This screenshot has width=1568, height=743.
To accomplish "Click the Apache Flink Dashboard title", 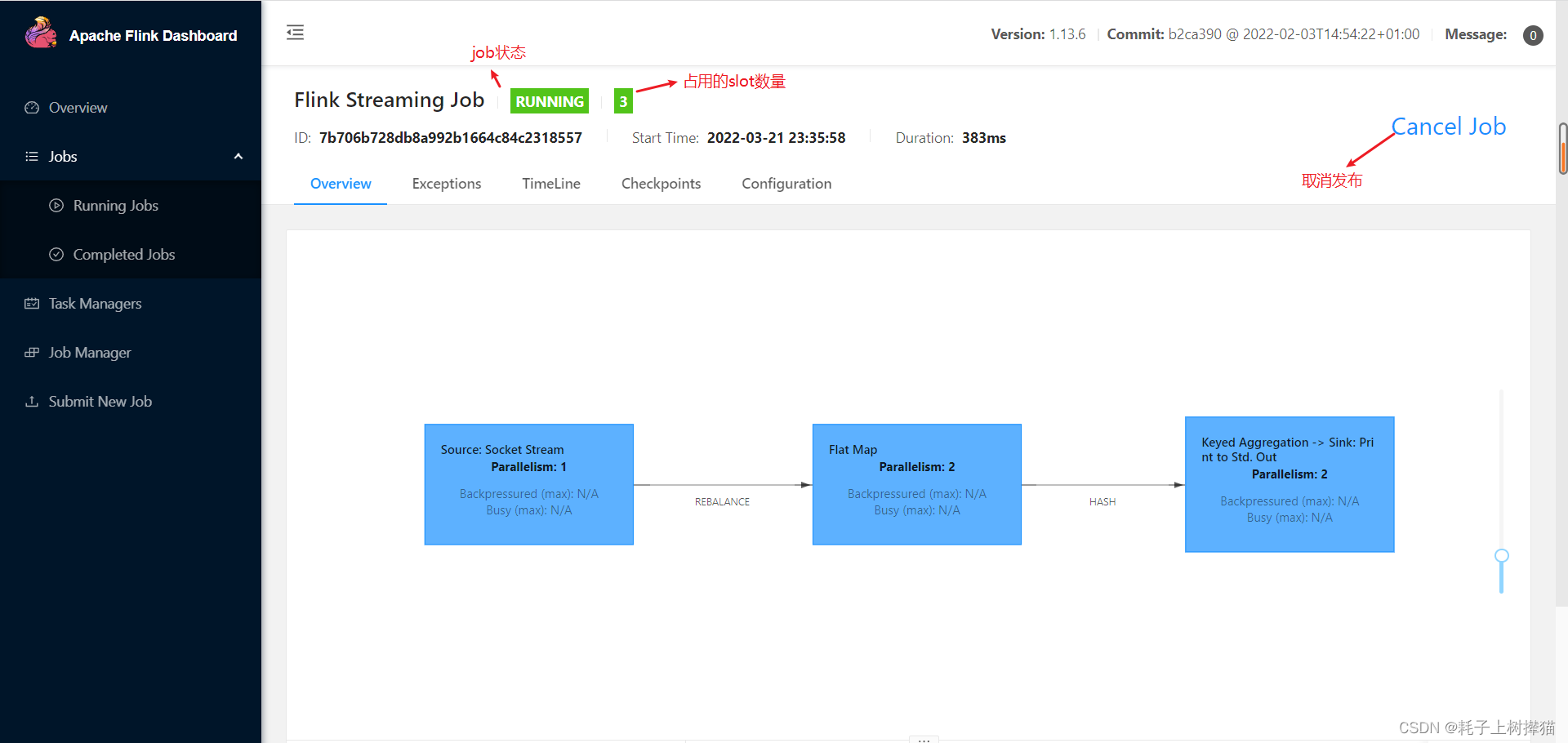I will (154, 36).
